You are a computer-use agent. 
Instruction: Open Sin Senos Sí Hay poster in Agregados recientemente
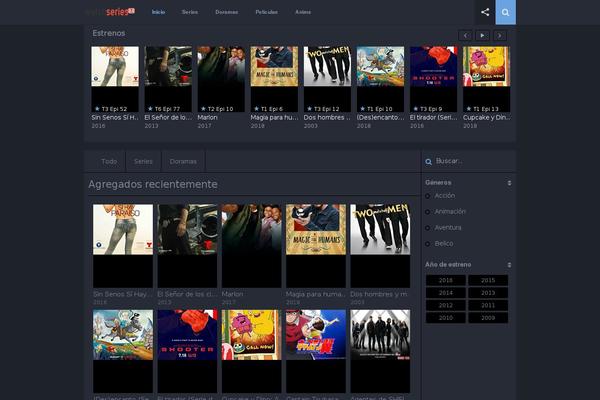point(123,246)
